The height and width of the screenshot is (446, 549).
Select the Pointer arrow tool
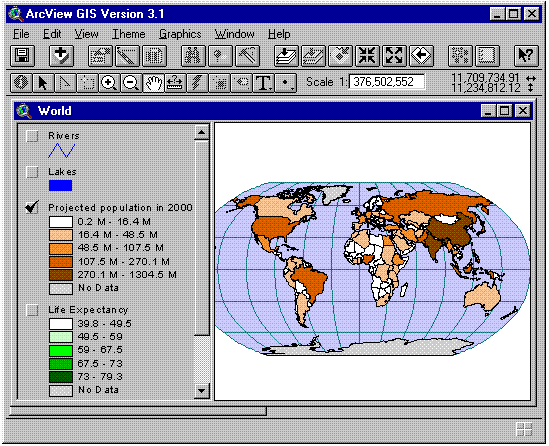[x=43, y=83]
